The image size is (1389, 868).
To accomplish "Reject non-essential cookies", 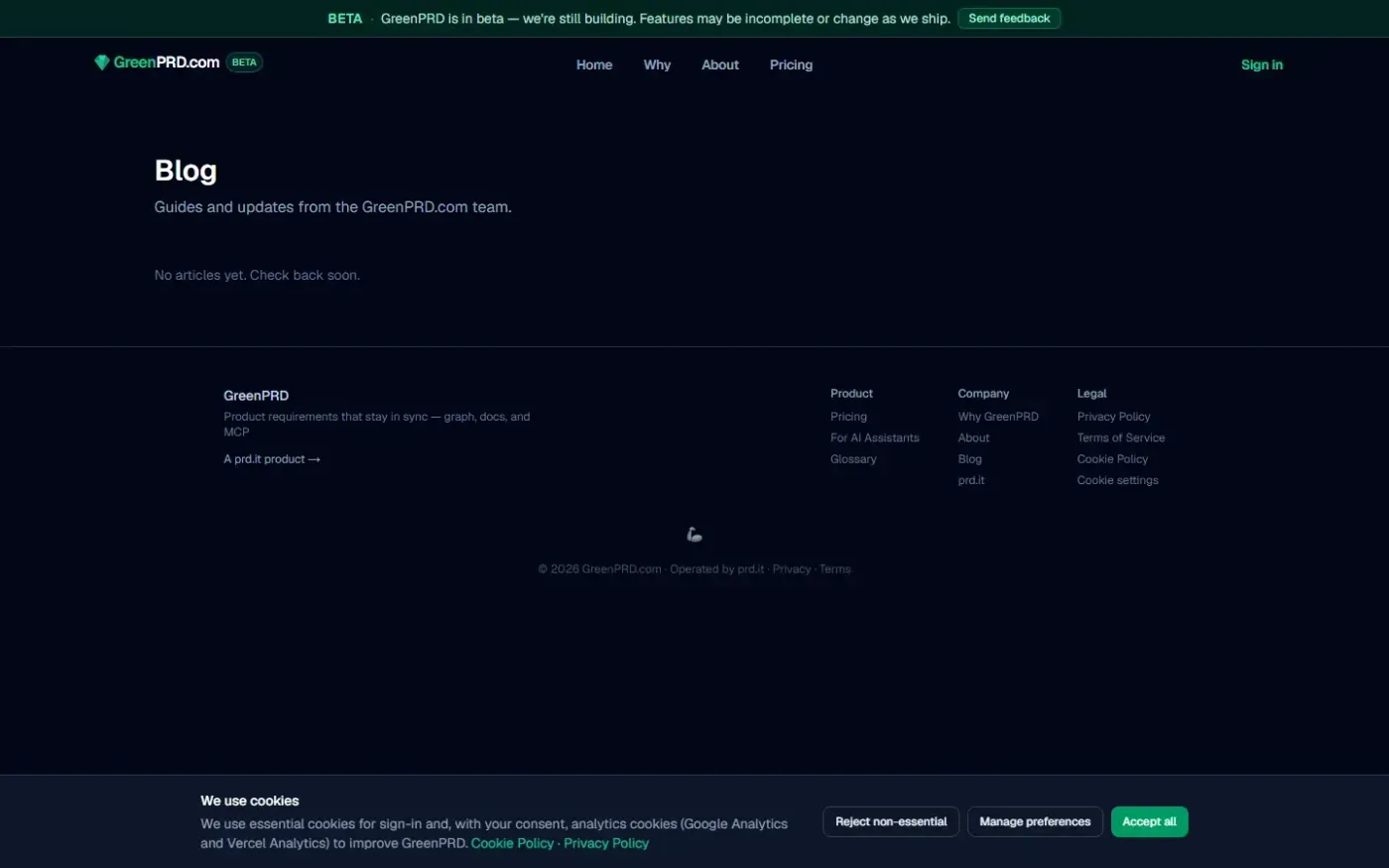I will click(x=891, y=821).
